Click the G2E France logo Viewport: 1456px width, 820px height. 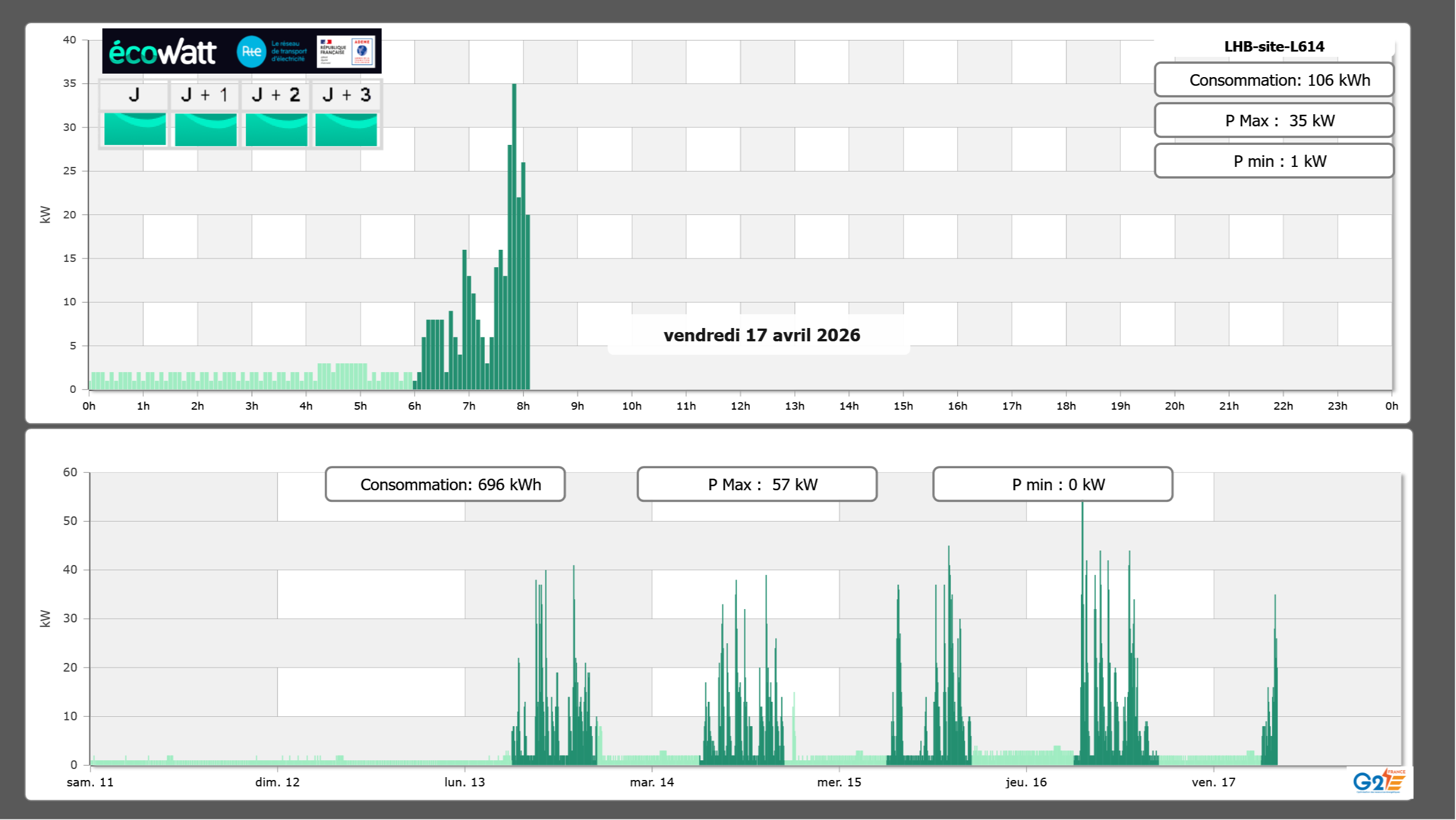pyautogui.click(x=1379, y=781)
